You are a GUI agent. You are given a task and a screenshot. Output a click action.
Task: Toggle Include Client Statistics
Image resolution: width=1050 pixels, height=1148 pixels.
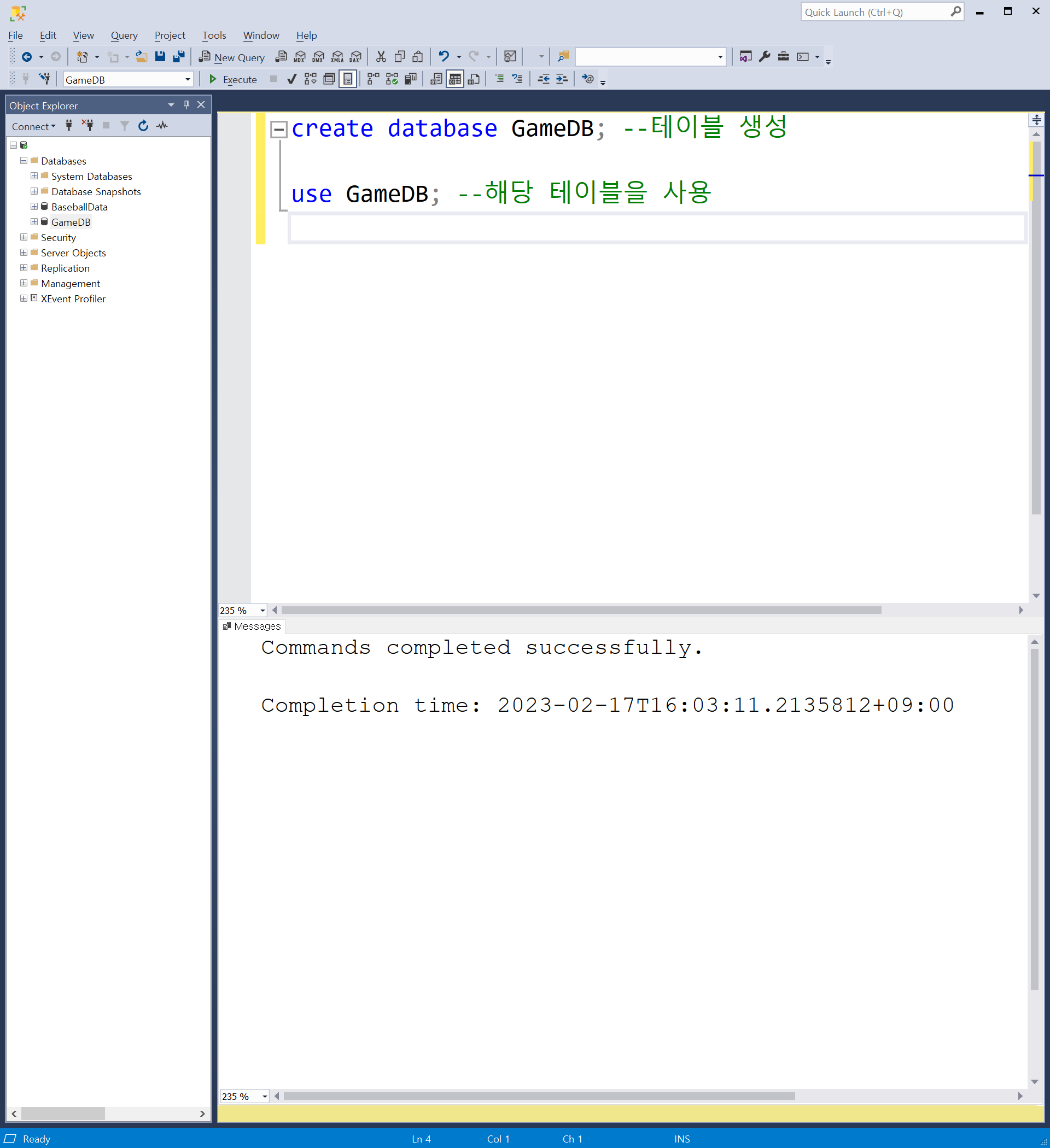pyautogui.click(x=411, y=79)
